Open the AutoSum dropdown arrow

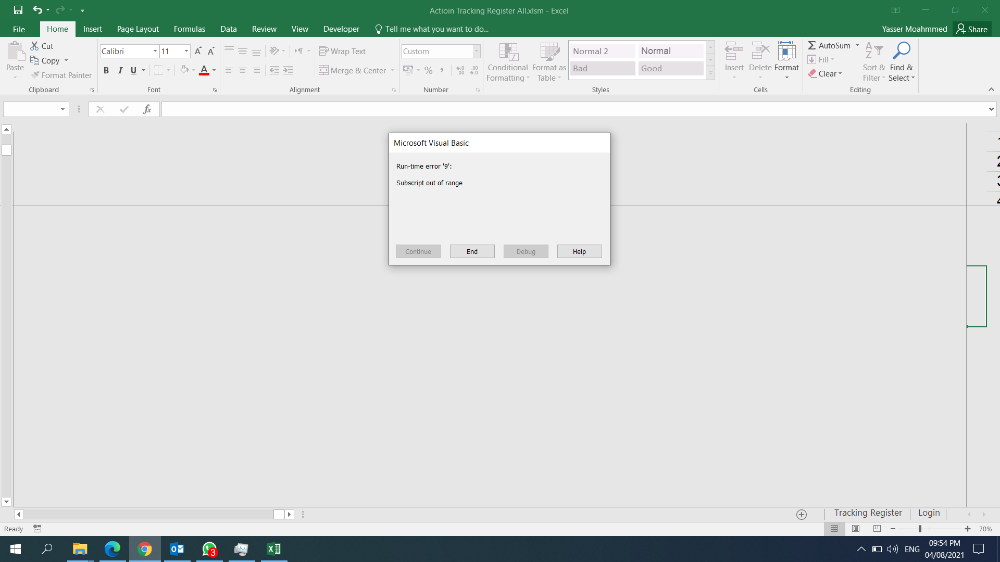857,46
